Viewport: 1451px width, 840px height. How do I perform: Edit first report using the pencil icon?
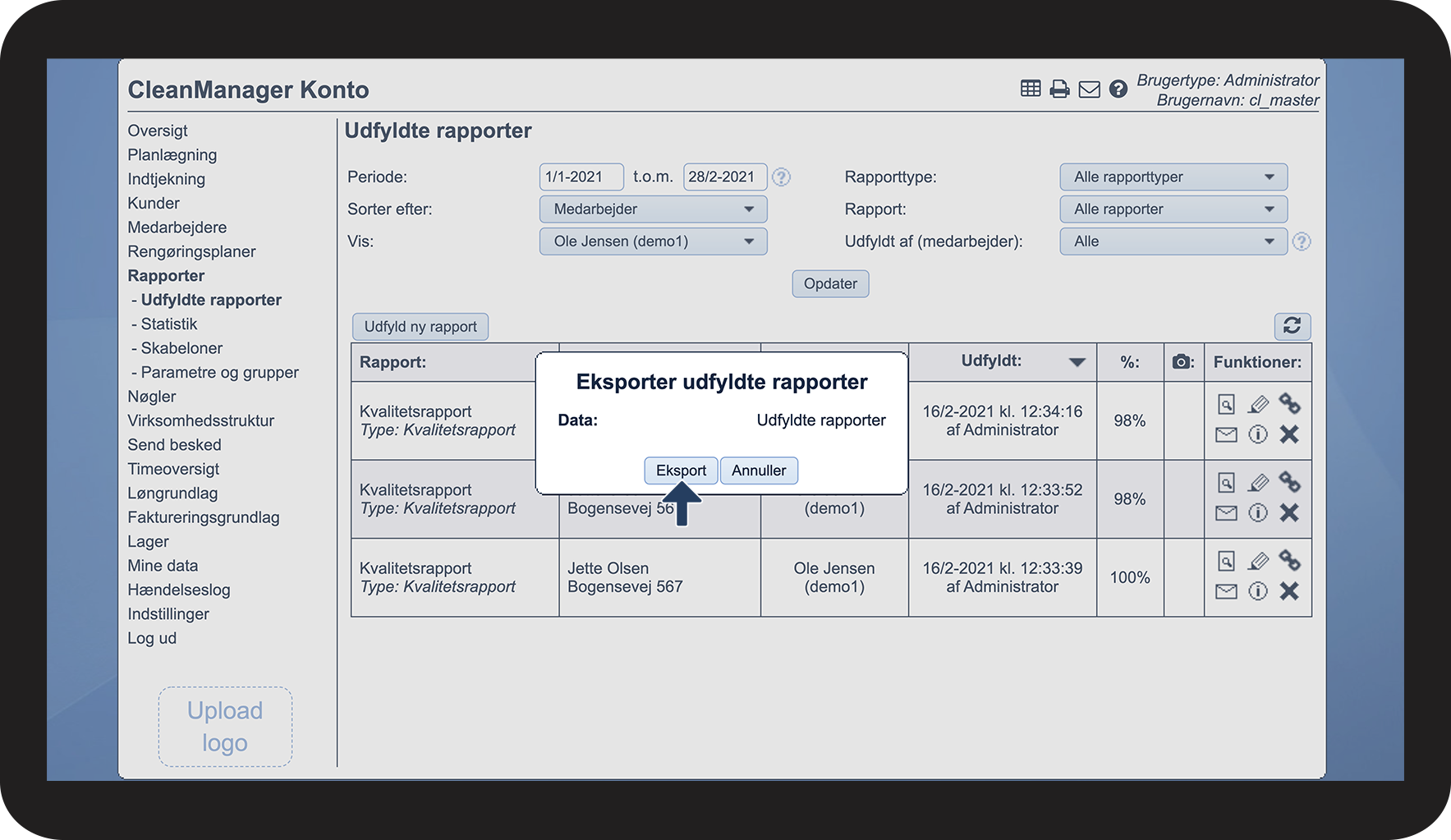coord(1258,404)
